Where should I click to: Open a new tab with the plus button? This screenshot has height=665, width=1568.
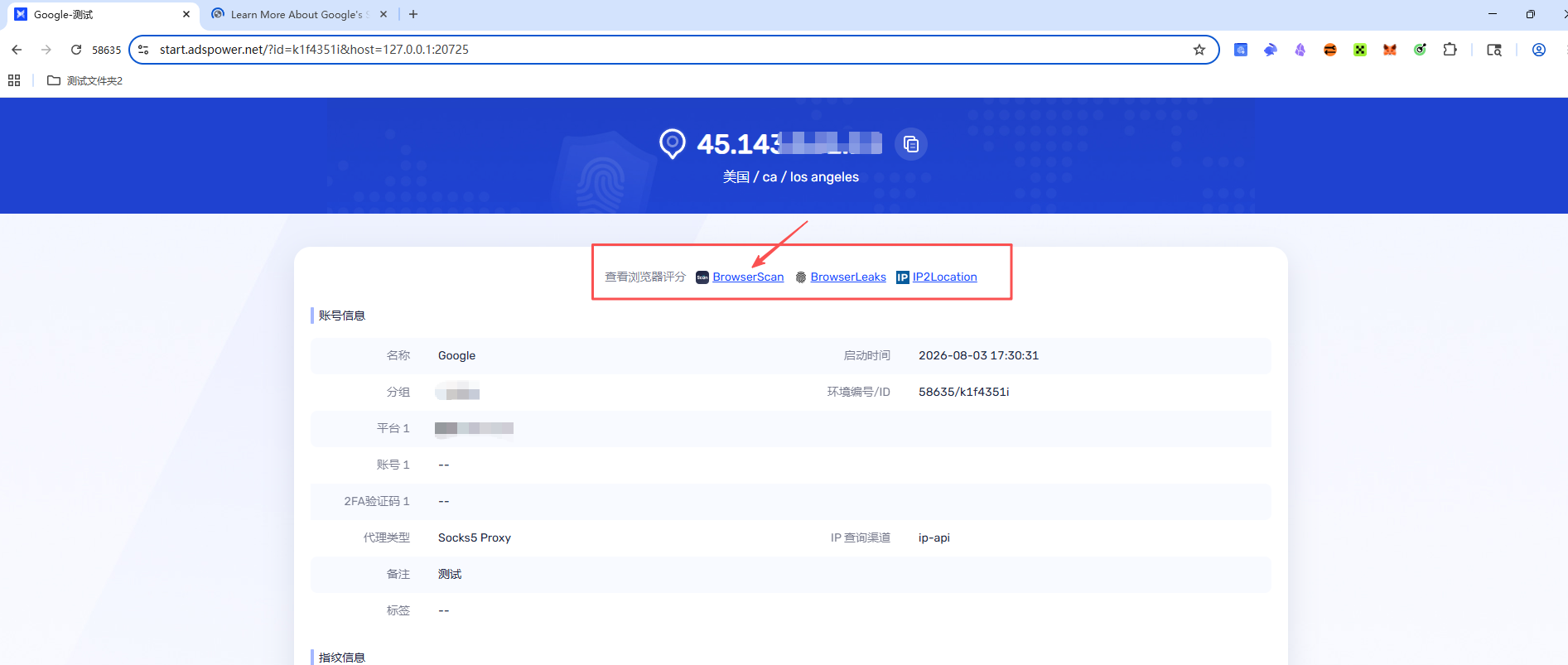[x=413, y=14]
